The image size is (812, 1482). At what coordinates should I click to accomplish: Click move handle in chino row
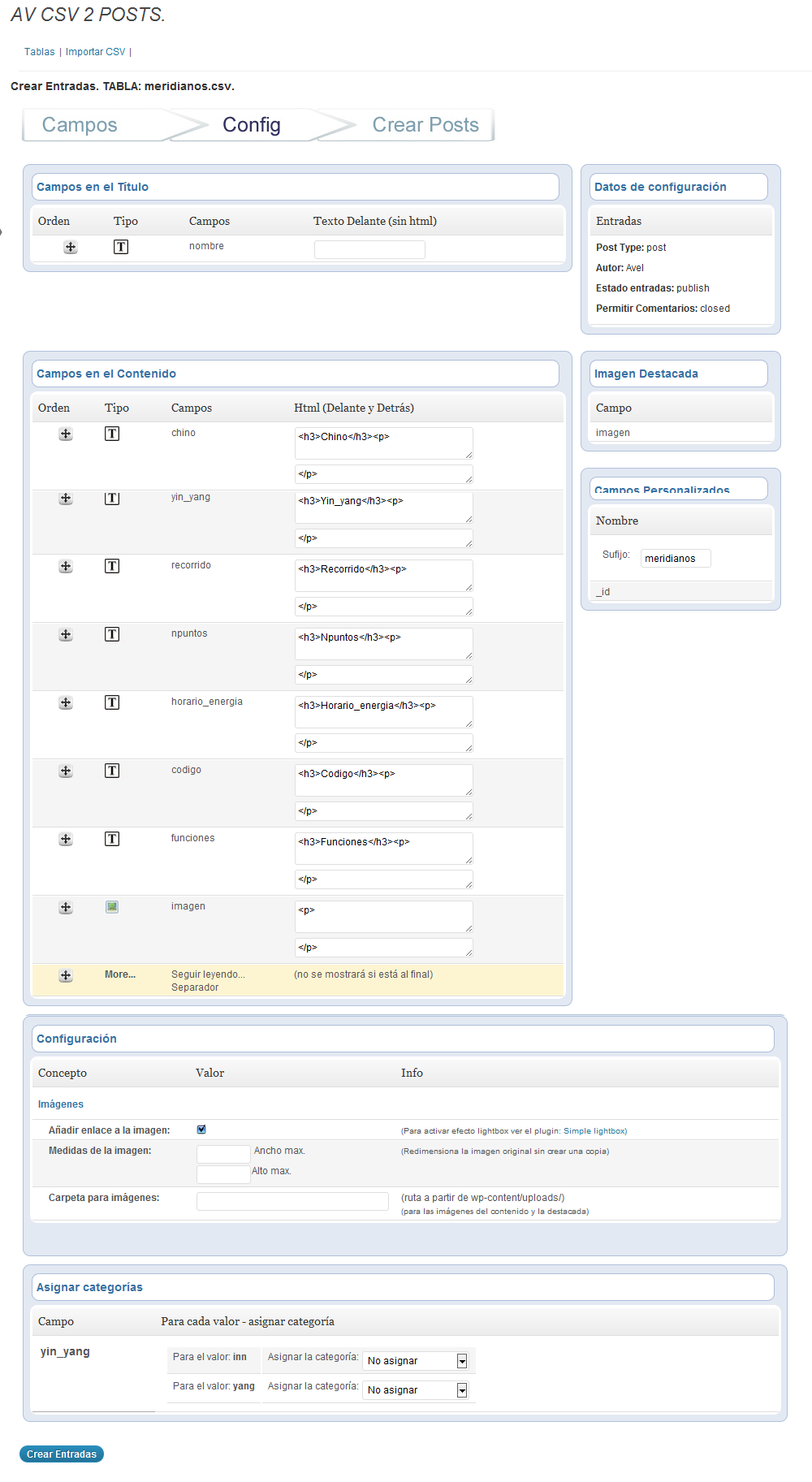click(x=66, y=434)
